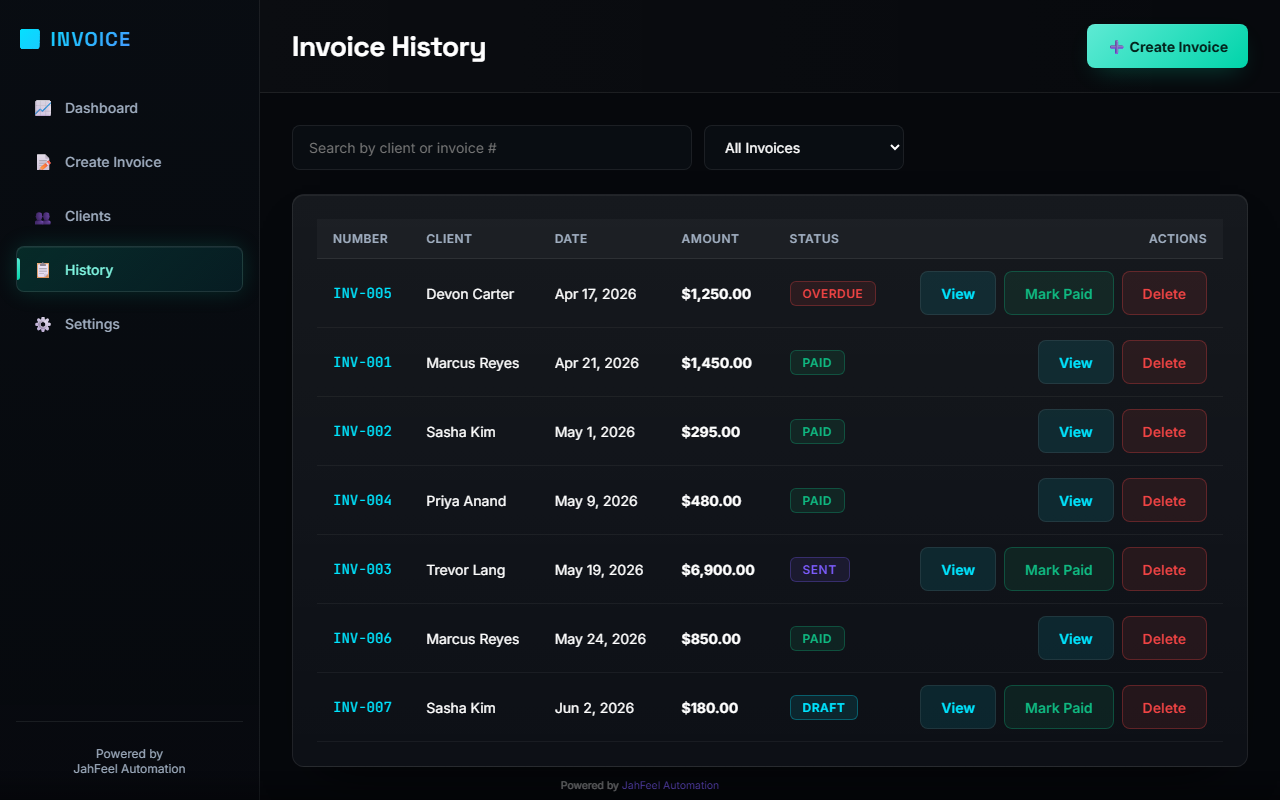
Task: Go to Create Invoice in the sidebar
Action: [129, 162]
